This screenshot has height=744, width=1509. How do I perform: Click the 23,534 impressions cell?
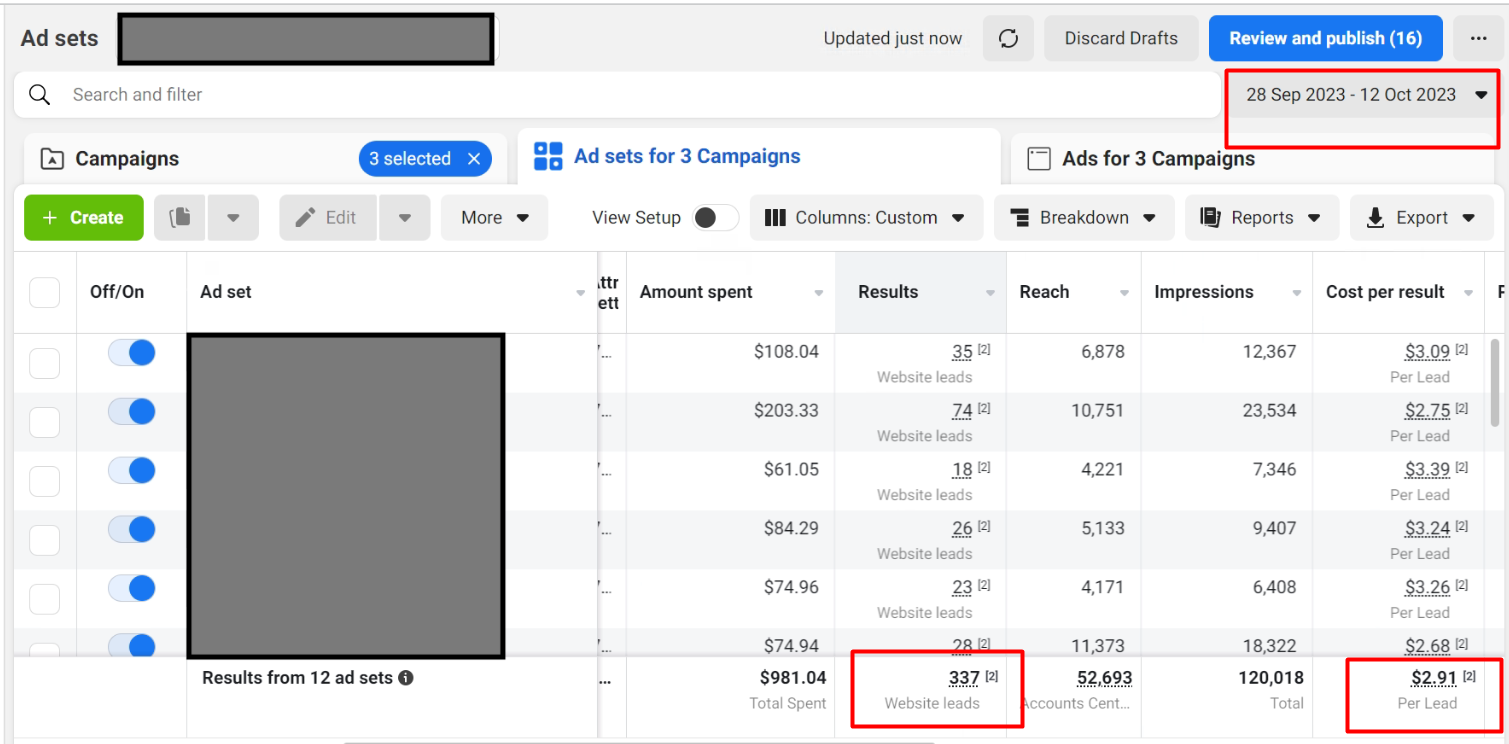pos(1268,411)
